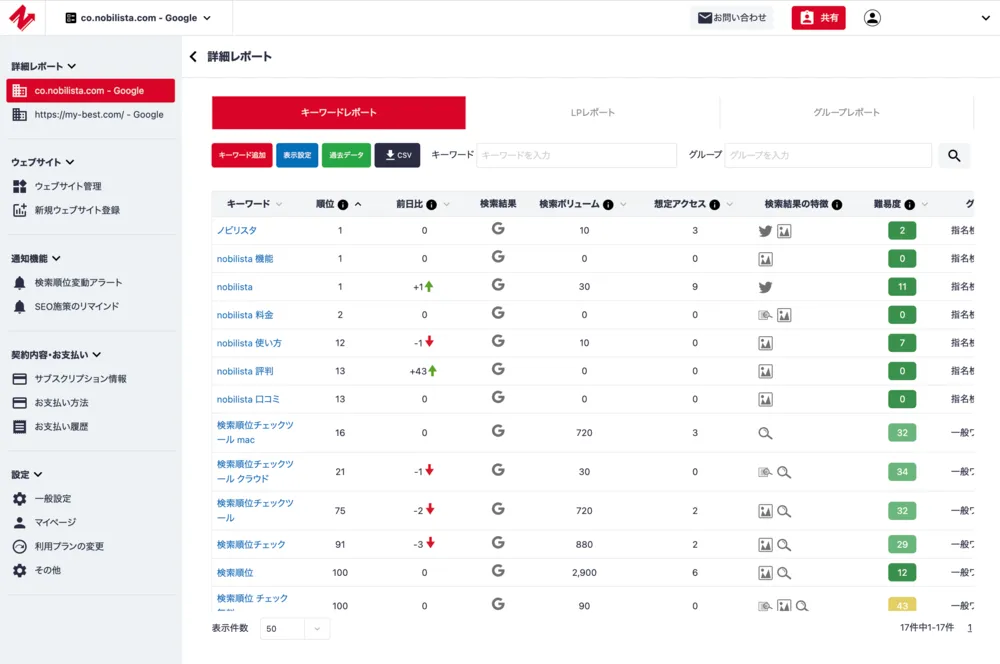Open the user account avatar icon
The image size is (1000, 664).
872,18
